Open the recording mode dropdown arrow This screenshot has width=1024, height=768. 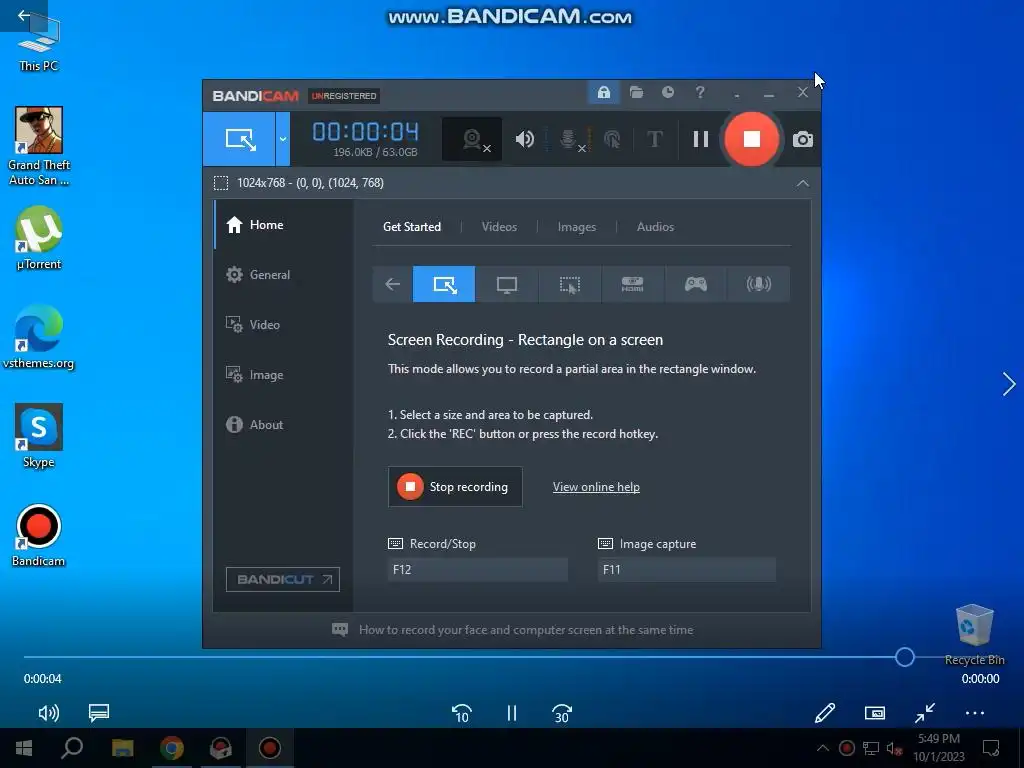click(x=283, y=138)
